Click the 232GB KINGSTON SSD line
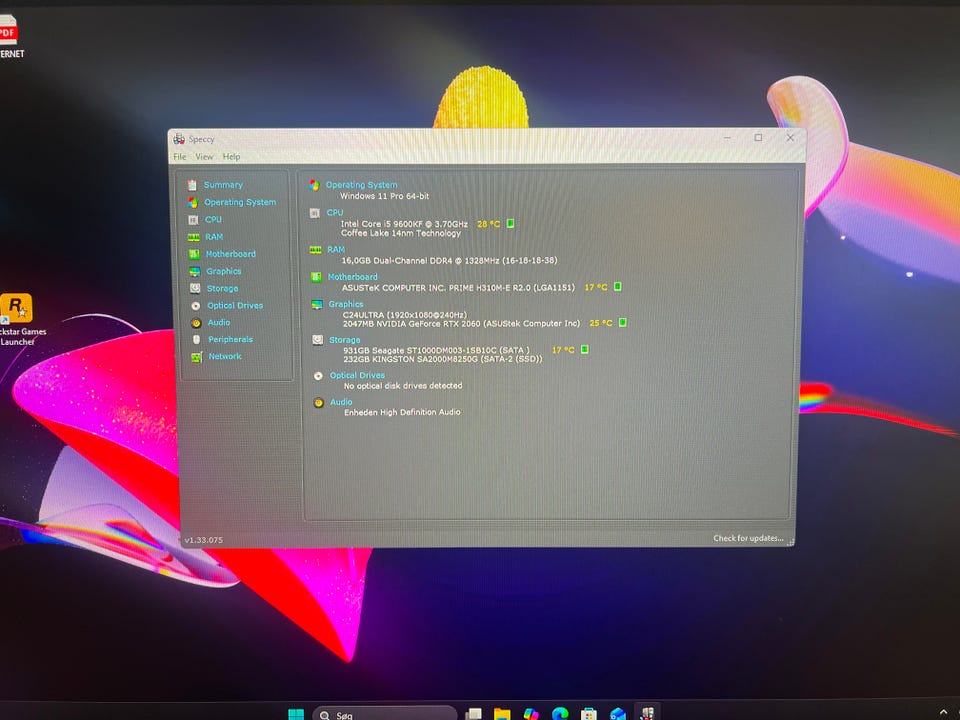Viewport: 960px width, 720px height. tap(443, 359)
